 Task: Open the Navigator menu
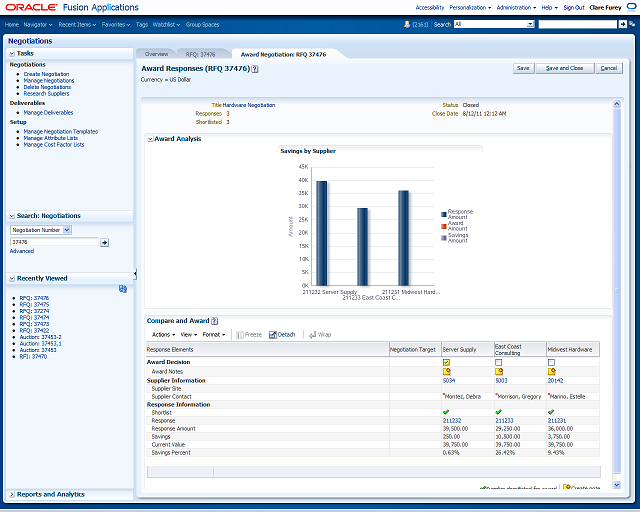[38, 25]
